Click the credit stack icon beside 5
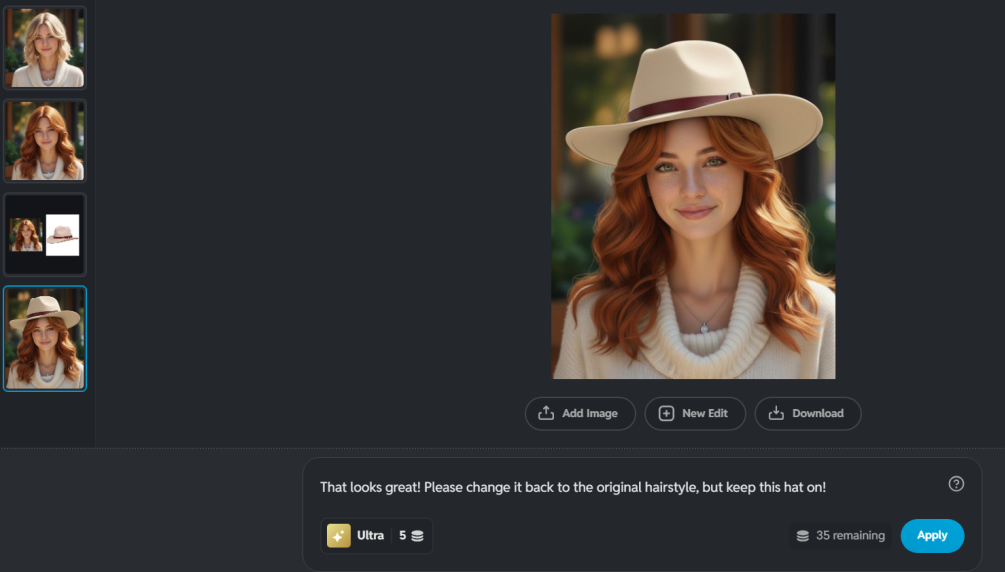The height and width of the screenshot is (572, 1005). tap(417, 536)
